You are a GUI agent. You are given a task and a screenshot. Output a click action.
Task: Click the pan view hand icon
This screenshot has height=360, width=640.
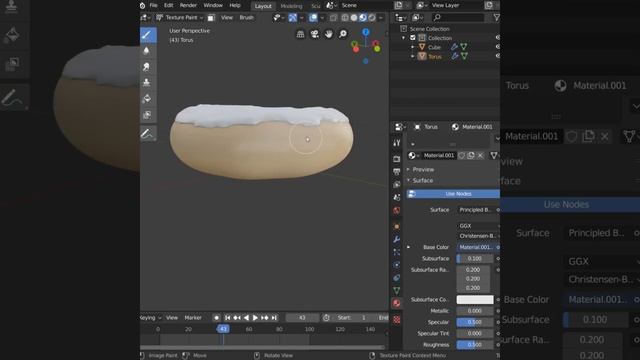point(329,34)
